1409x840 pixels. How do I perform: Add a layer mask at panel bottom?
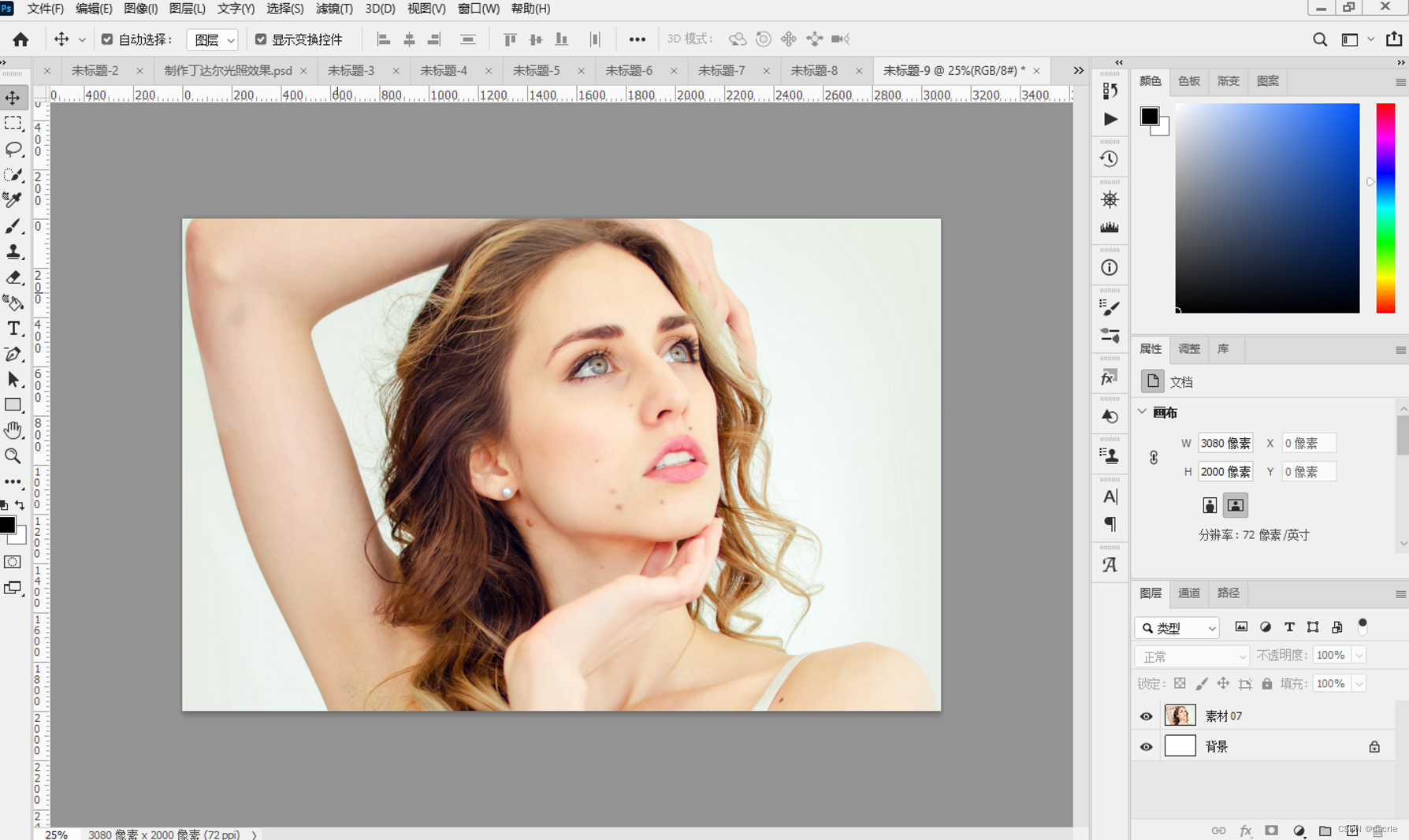1272,831
